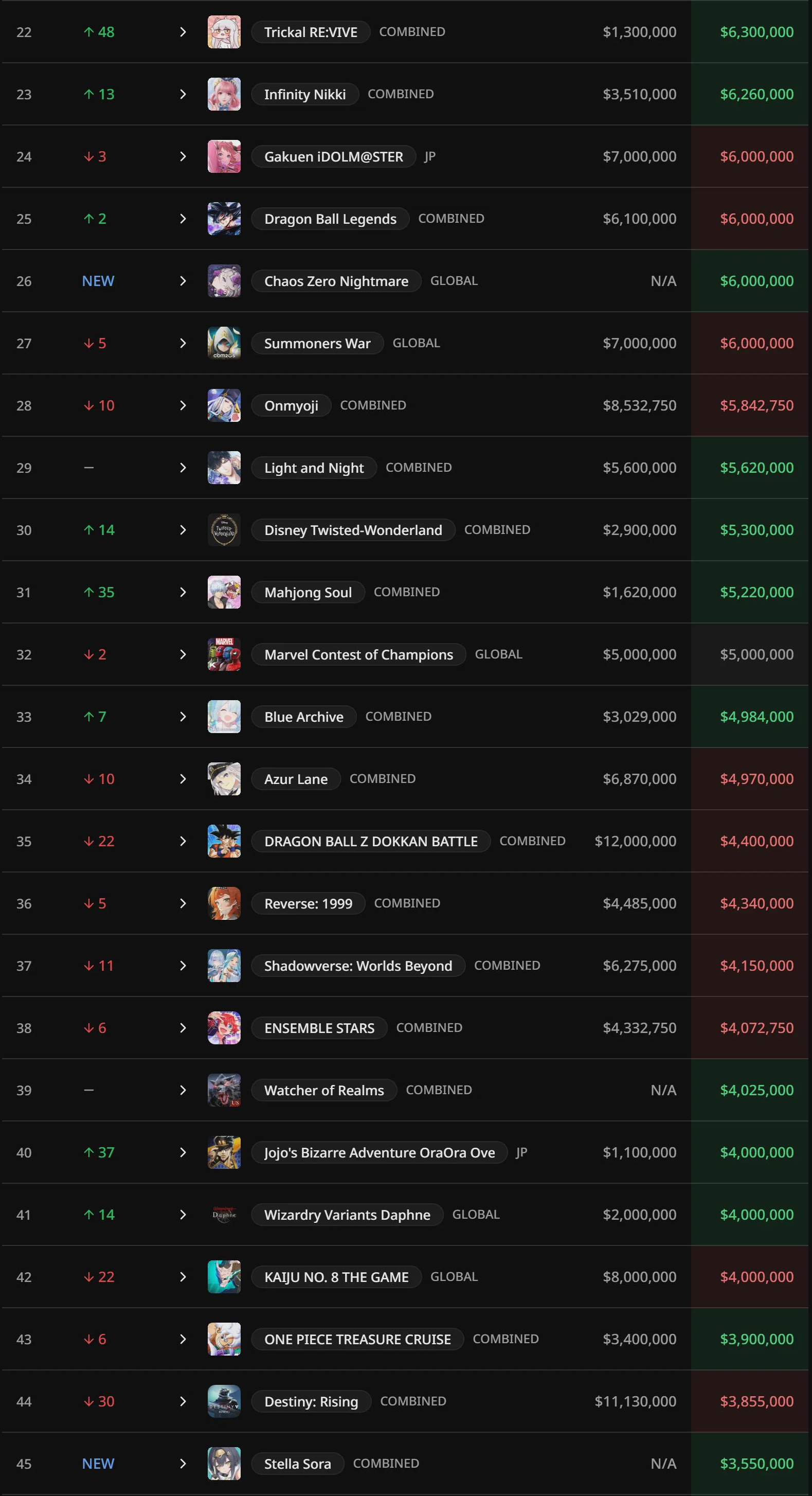812x1496 pixels.
Task: Click the $3,550,000 Stella Sora revenue
Action: (x=756, y=1464)
